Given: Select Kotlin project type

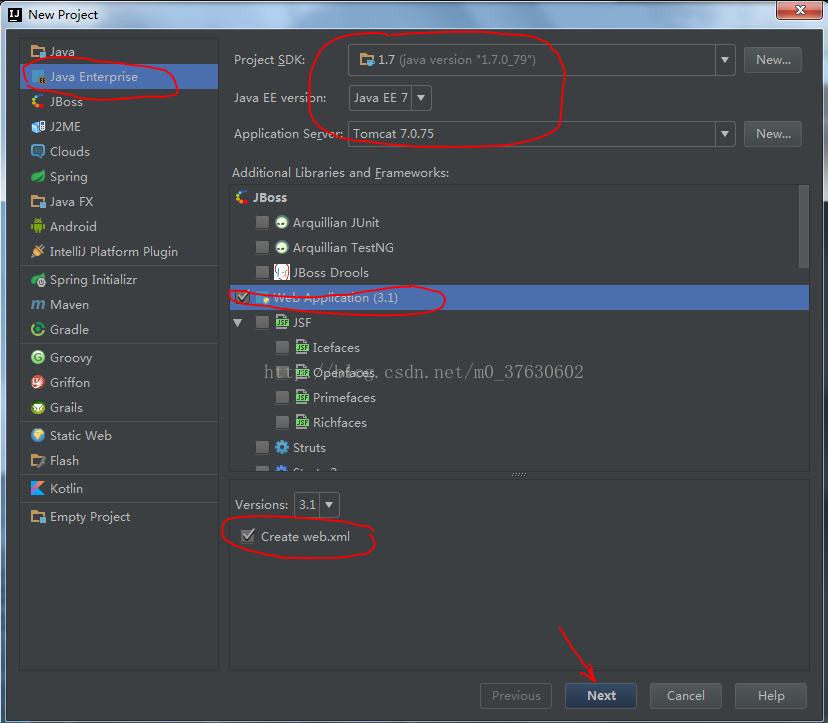Looking at the screenshot, I should [x=119, y=489].
